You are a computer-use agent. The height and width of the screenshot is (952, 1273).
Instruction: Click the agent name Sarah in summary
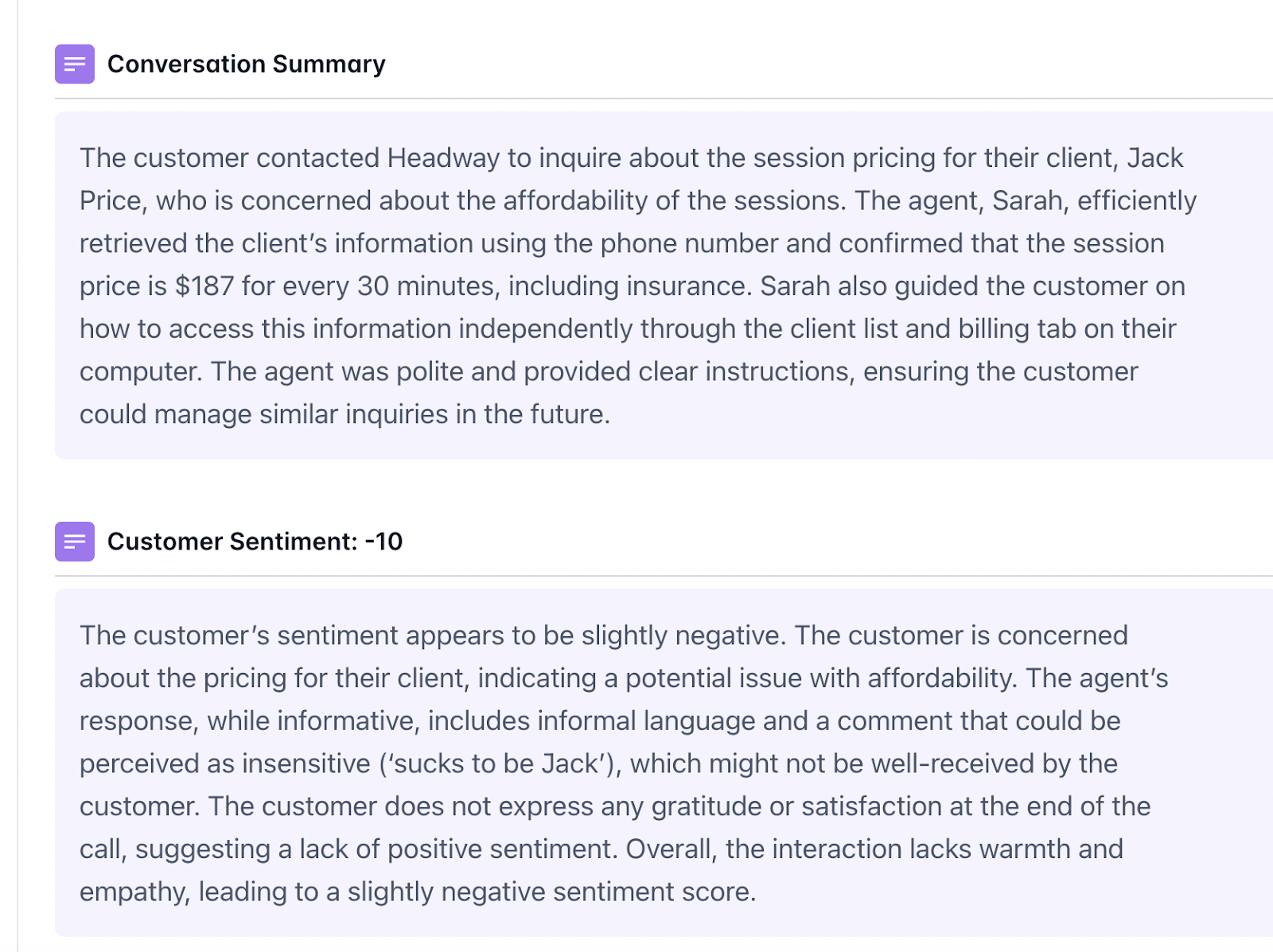coord(1026,200)
